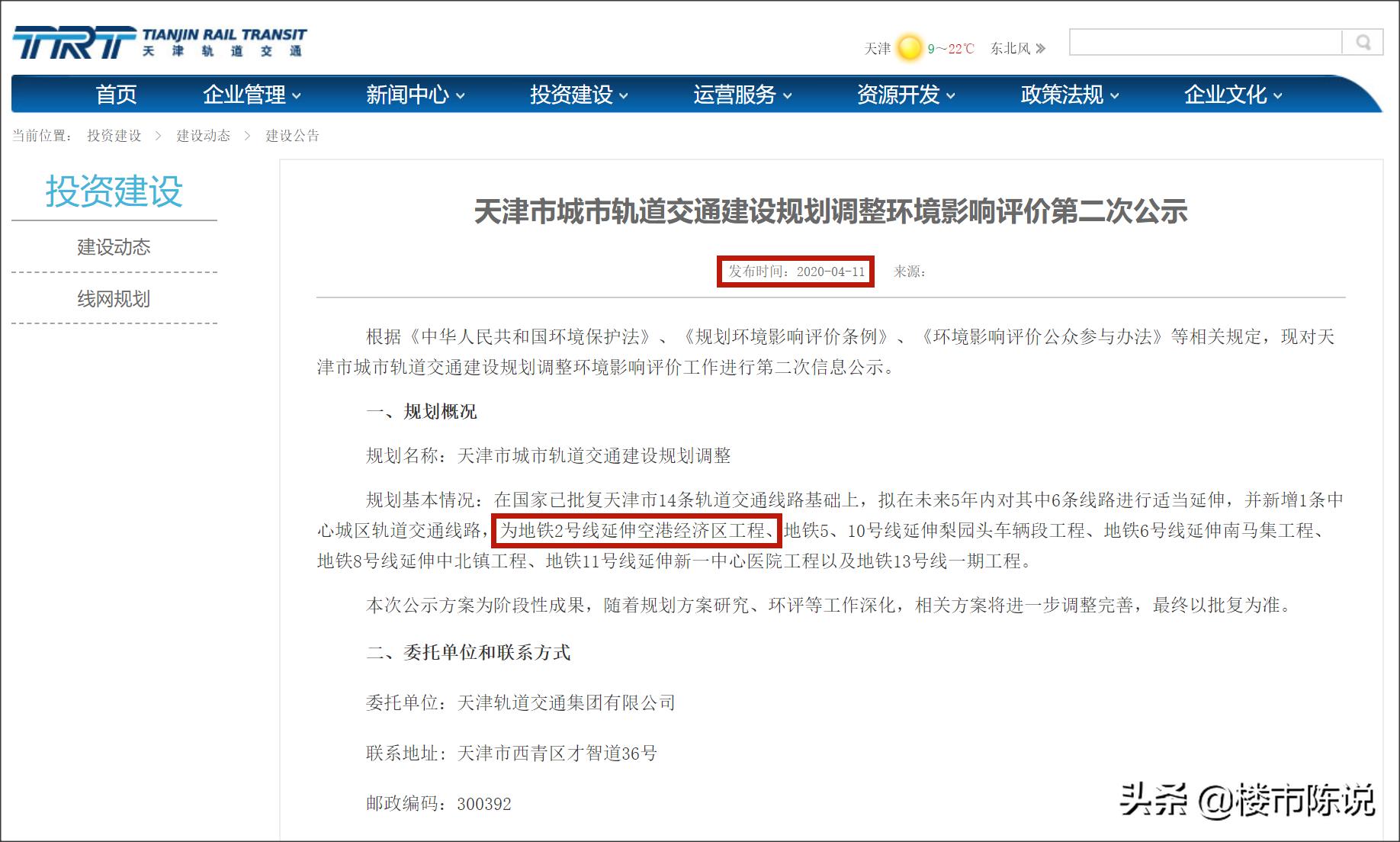Click the TRT Tianjin Rail Transit logo

point(160,42)
